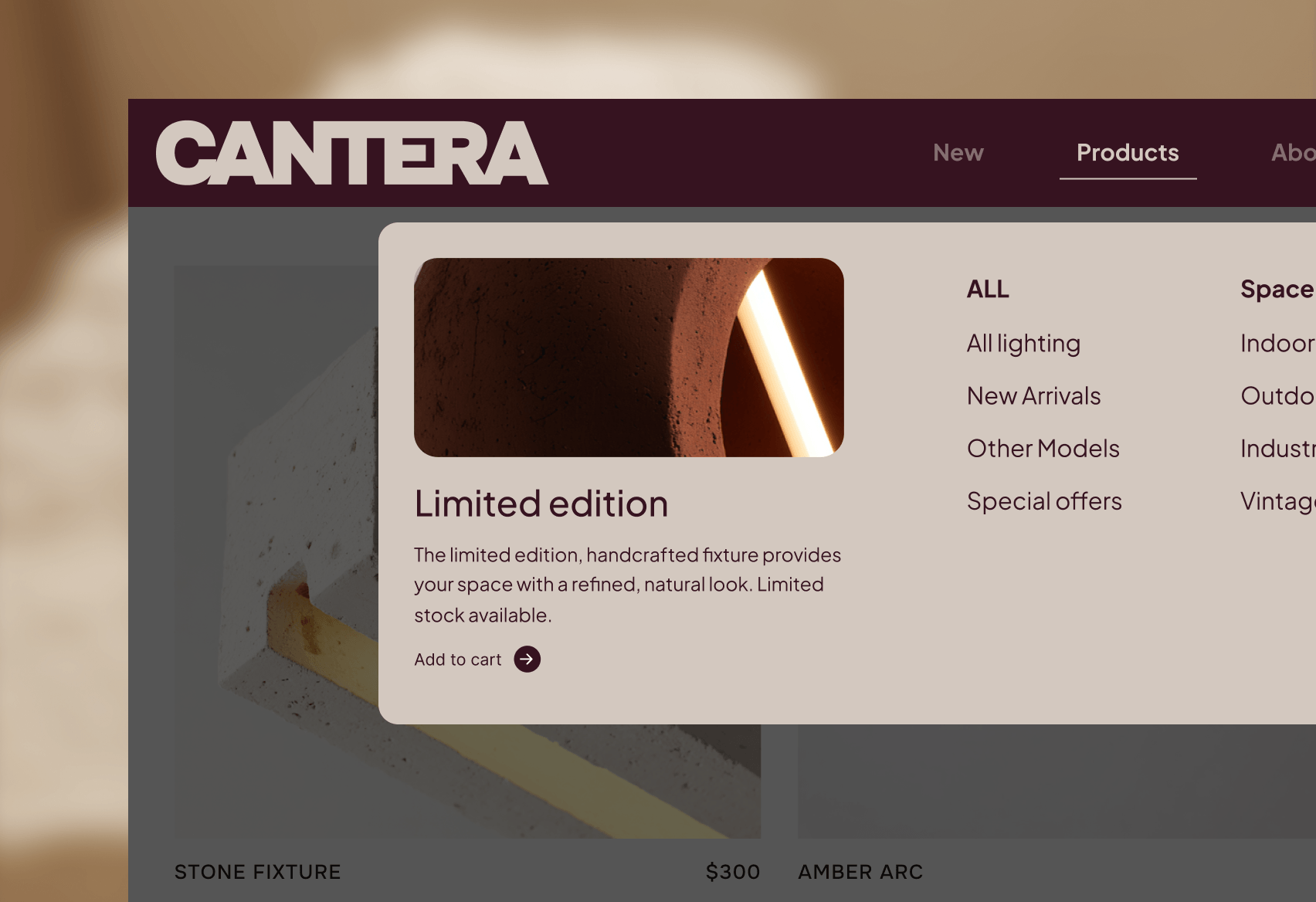Open the Amber Arc product title
Screen dimensions: 1316x902
(860, 872)
